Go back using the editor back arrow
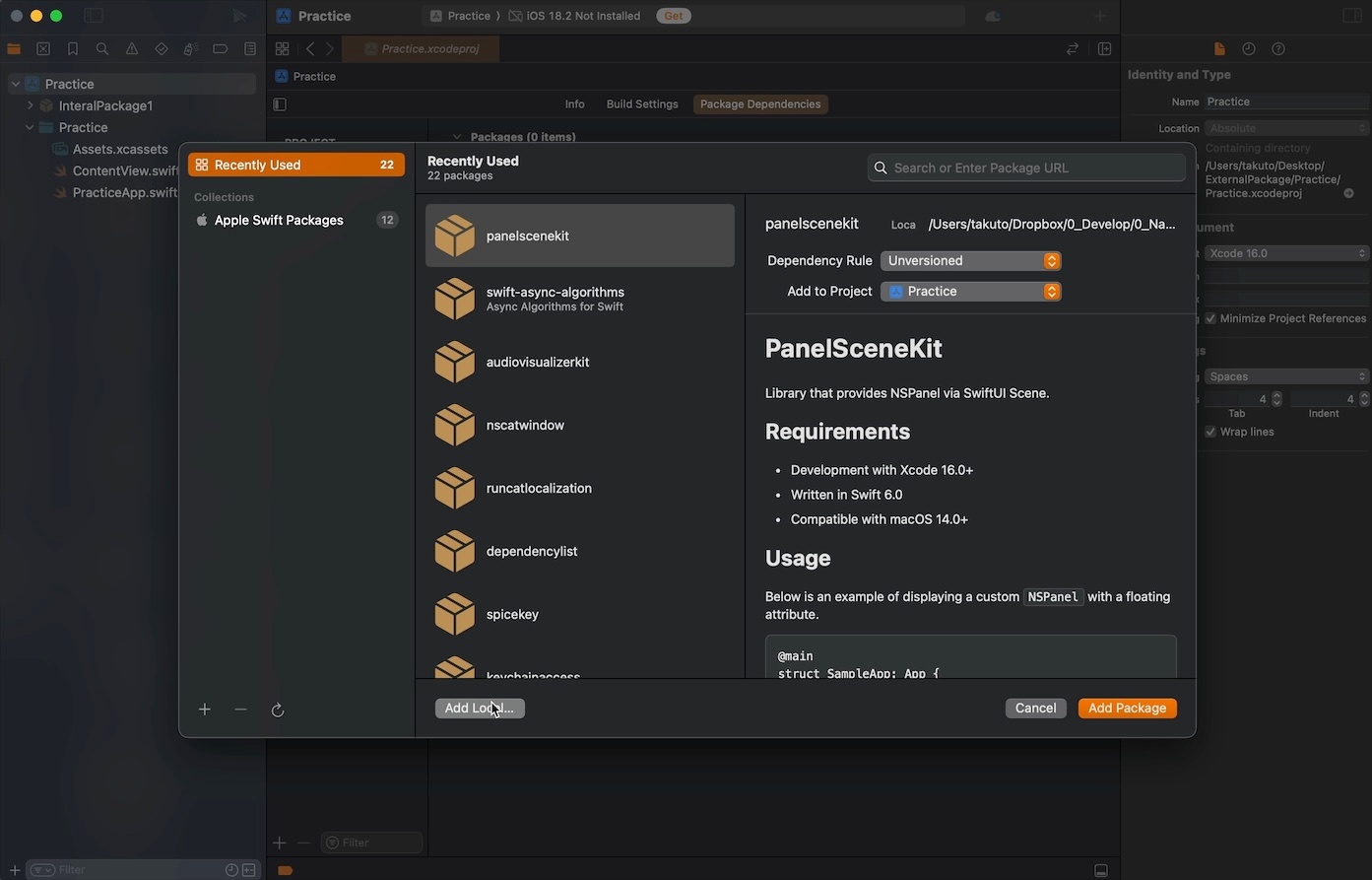This screenshot has height=880, width=1372. click(x=310, y=48)
